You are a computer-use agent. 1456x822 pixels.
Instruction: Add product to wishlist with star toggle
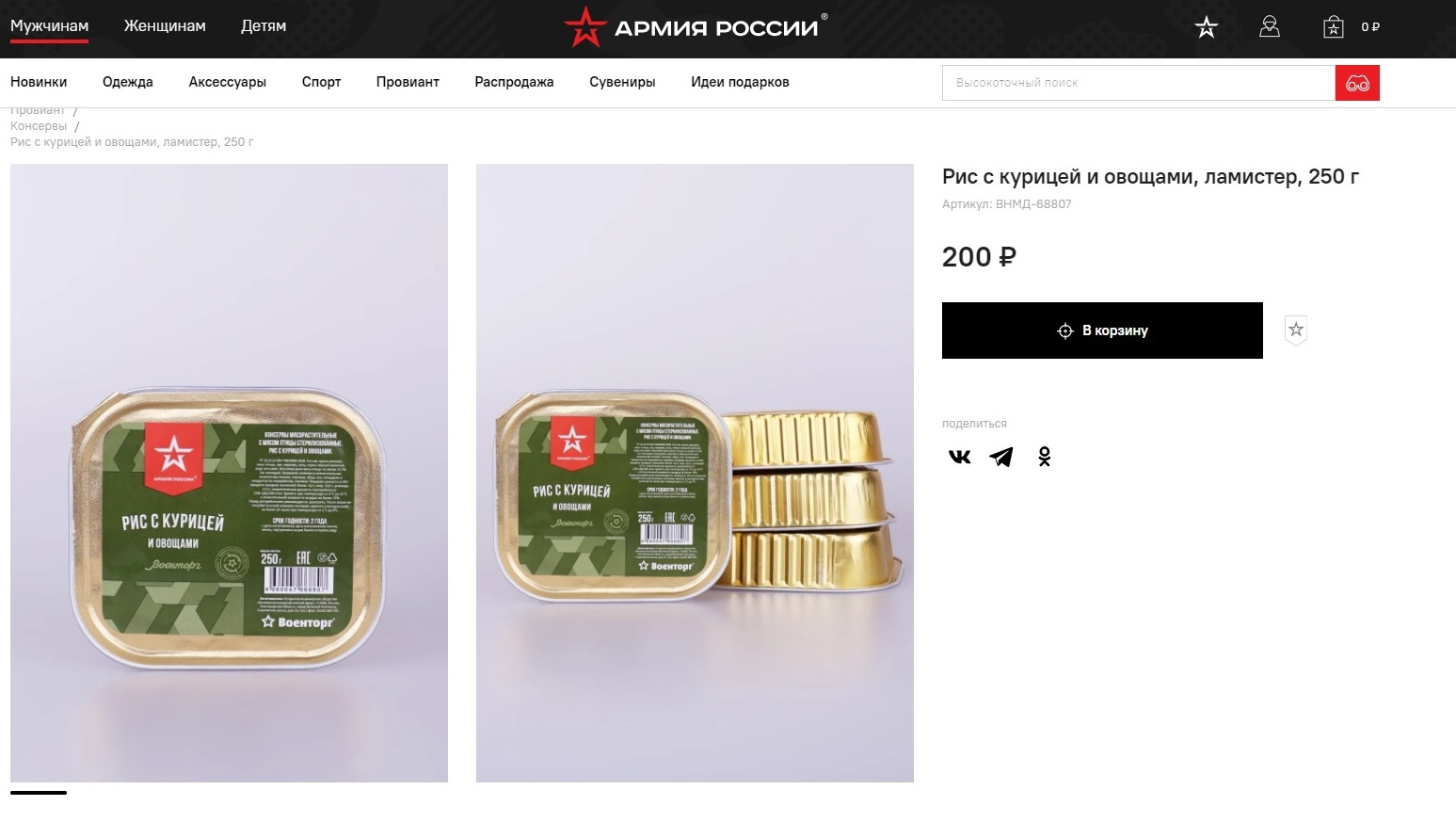pyautogui.click(x=1296, y=330)
